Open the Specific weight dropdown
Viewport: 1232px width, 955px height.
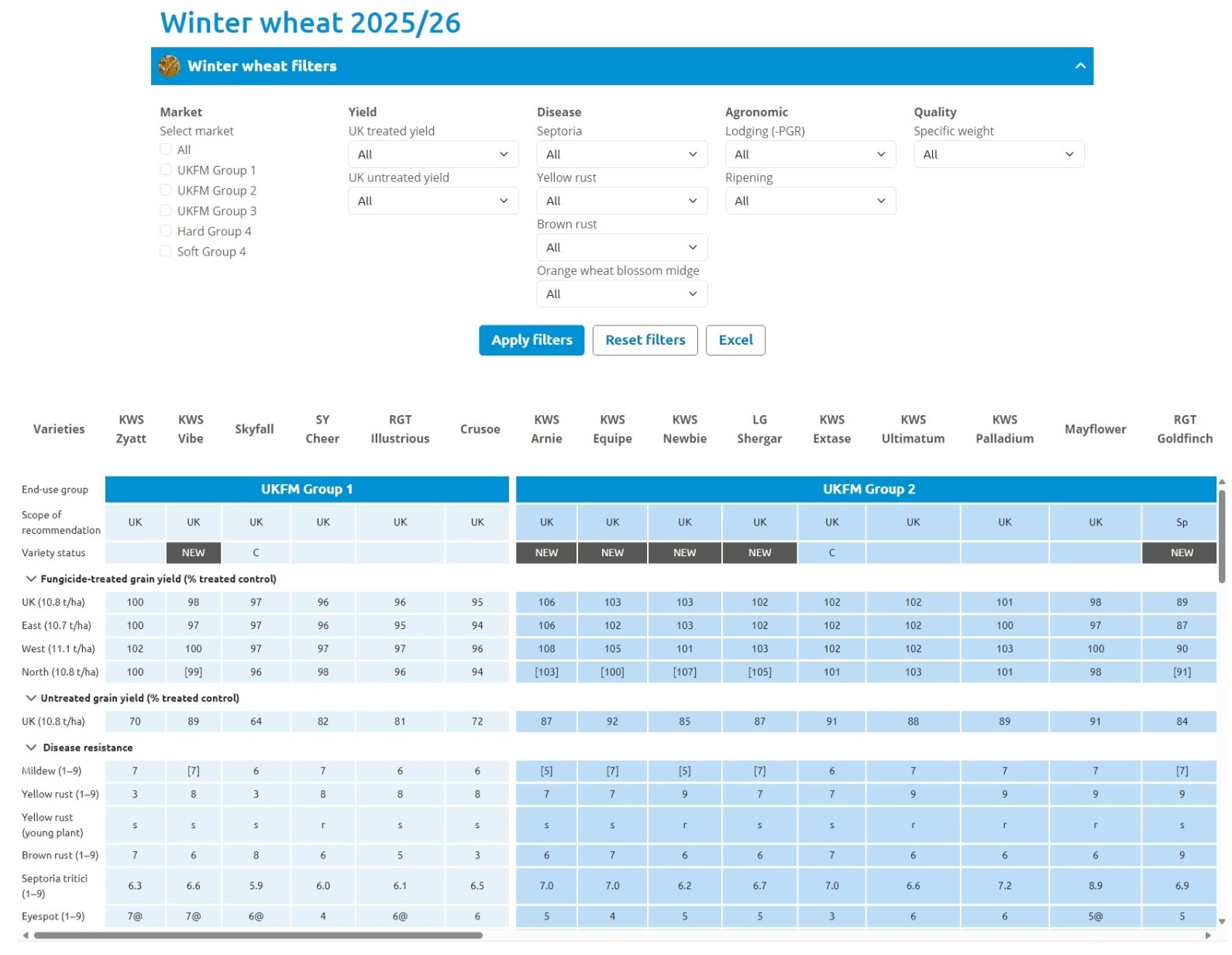[x=999, y=154]
